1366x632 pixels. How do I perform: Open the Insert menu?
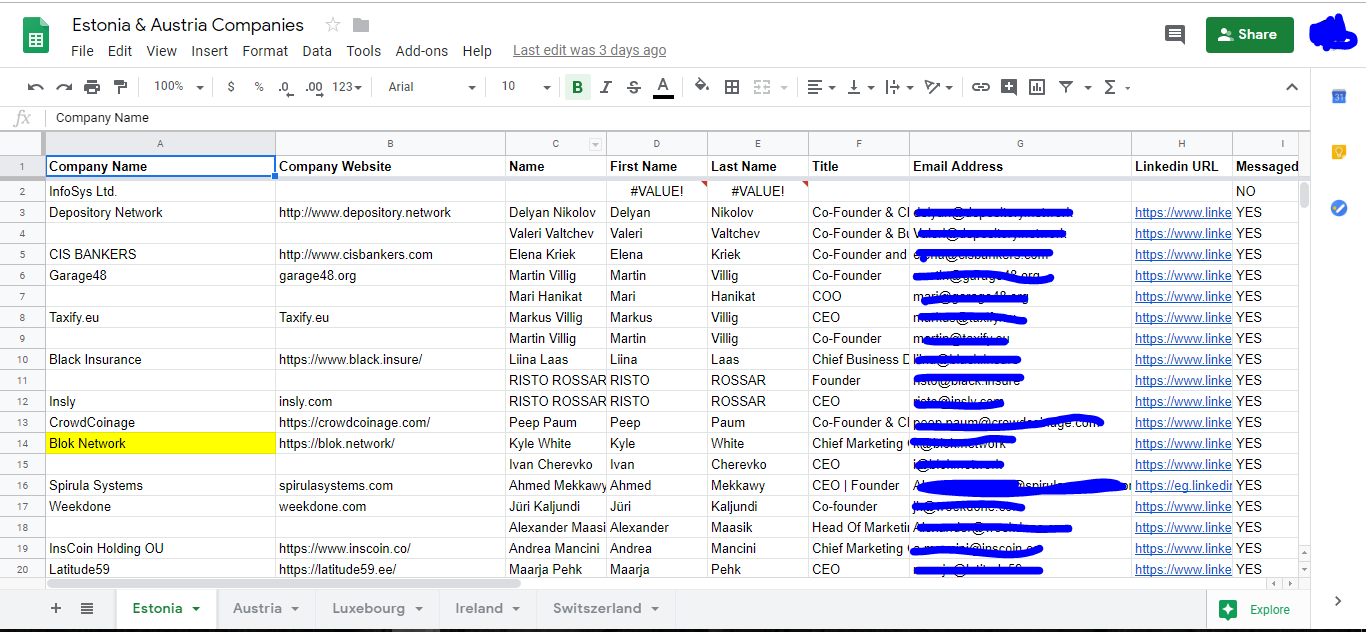210,51
